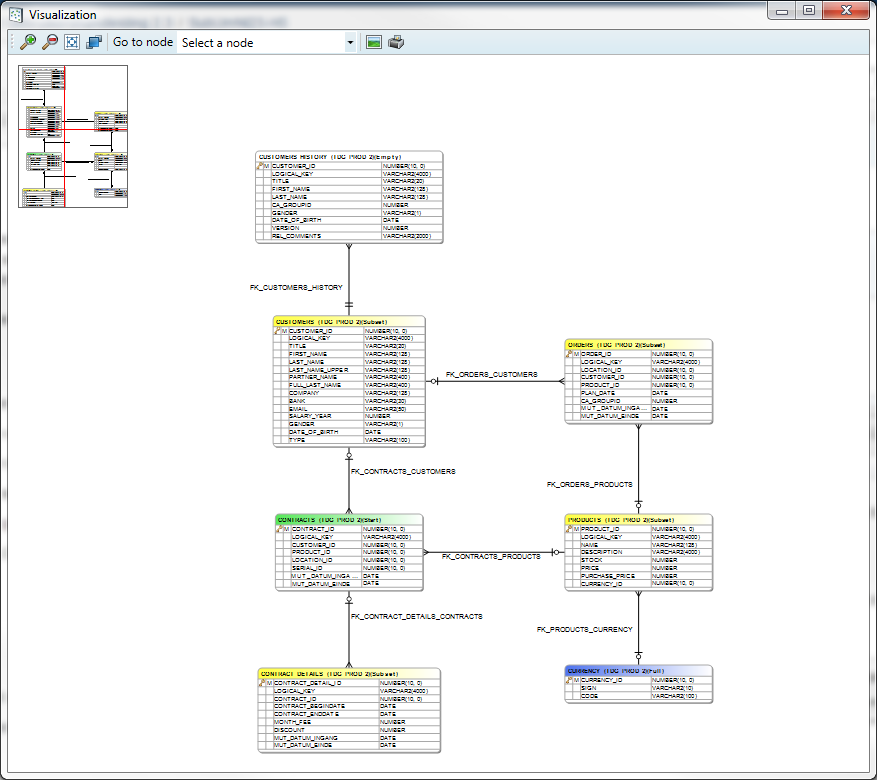The image size is (877, 780).
Task: Select the blue CURRENCY table header
Action: click(638, 670)
